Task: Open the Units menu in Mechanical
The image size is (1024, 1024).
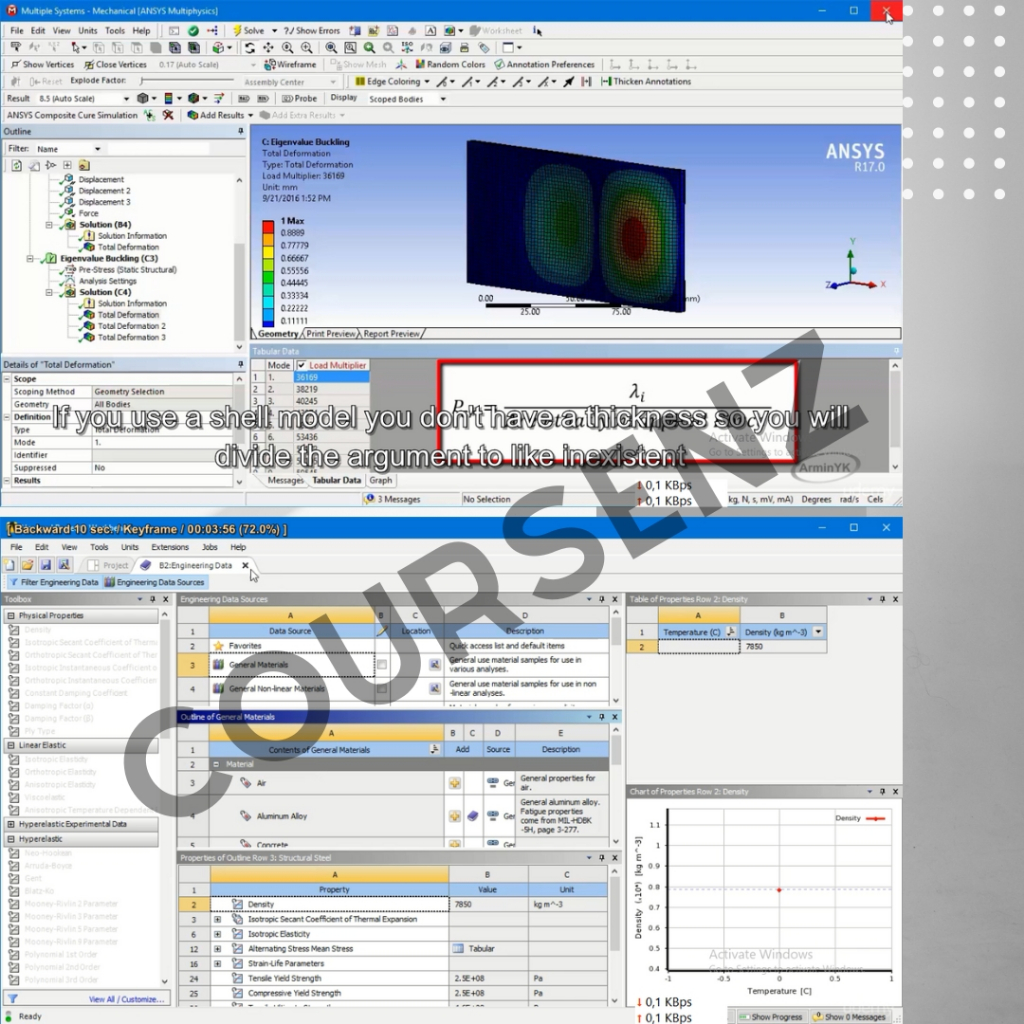Action: click(88, 31)
